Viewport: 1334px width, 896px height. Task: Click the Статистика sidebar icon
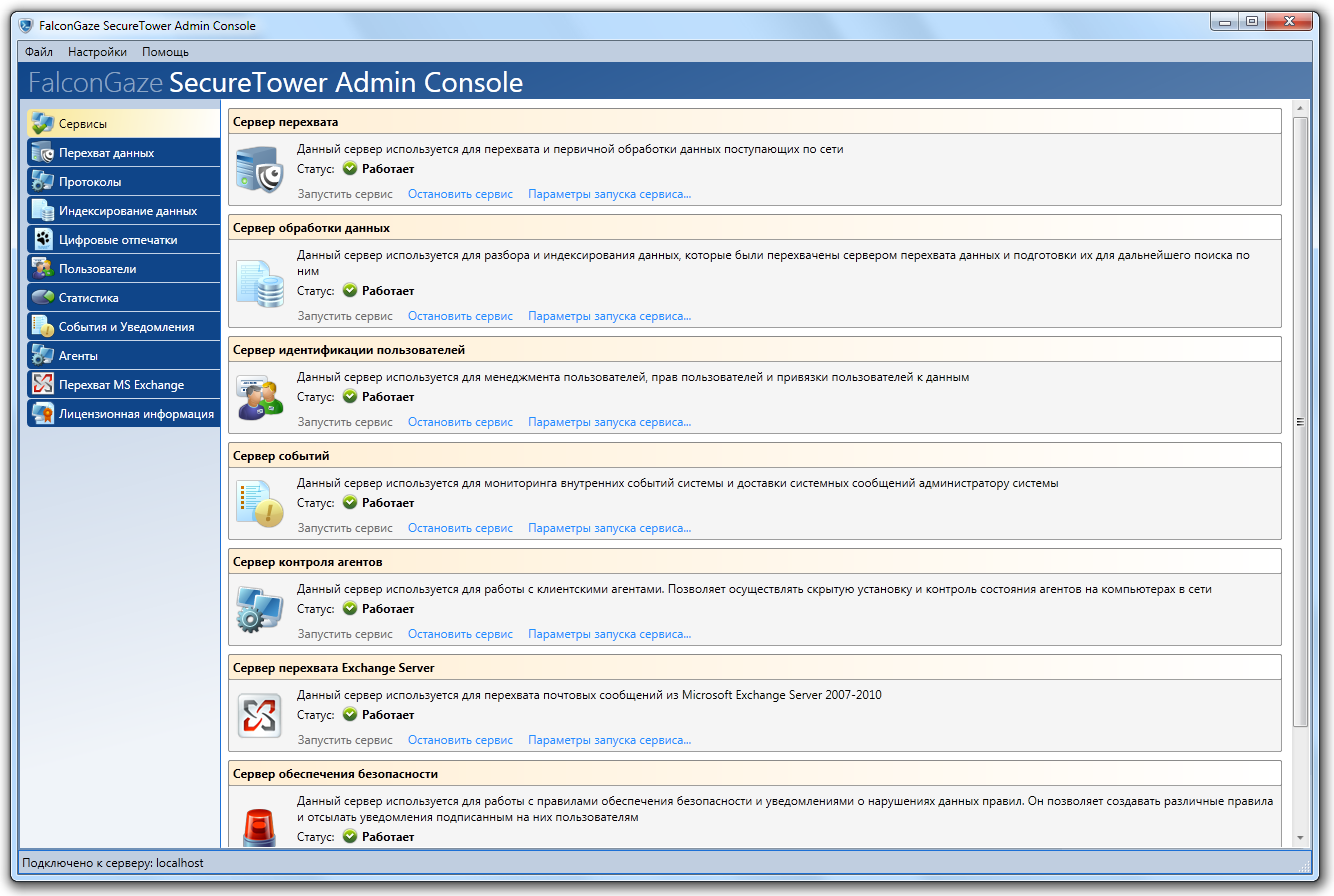42,298
